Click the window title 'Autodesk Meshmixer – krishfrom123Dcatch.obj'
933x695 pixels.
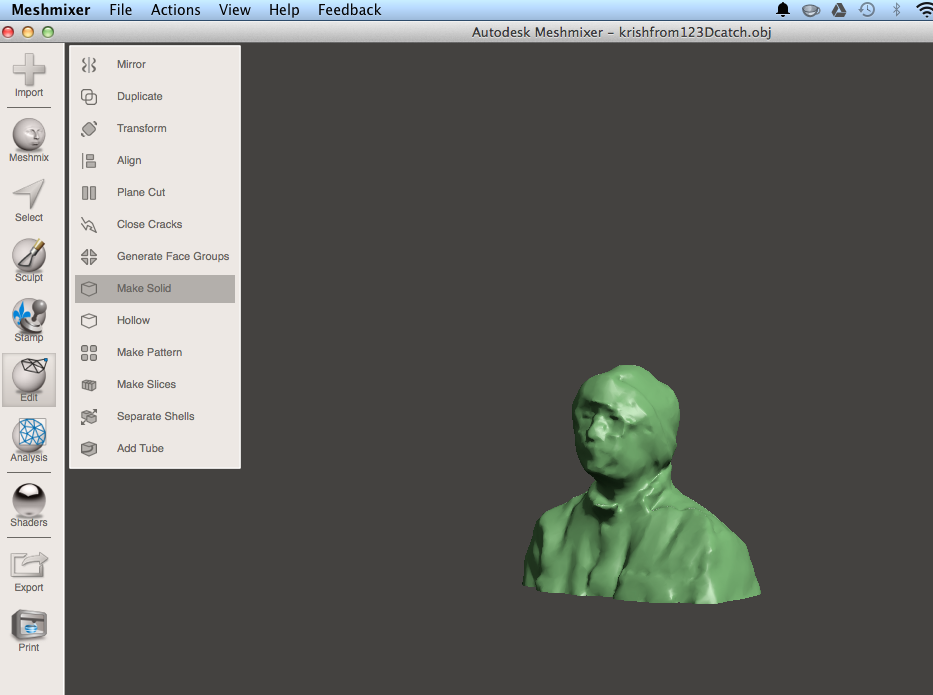tap(621, 32)
